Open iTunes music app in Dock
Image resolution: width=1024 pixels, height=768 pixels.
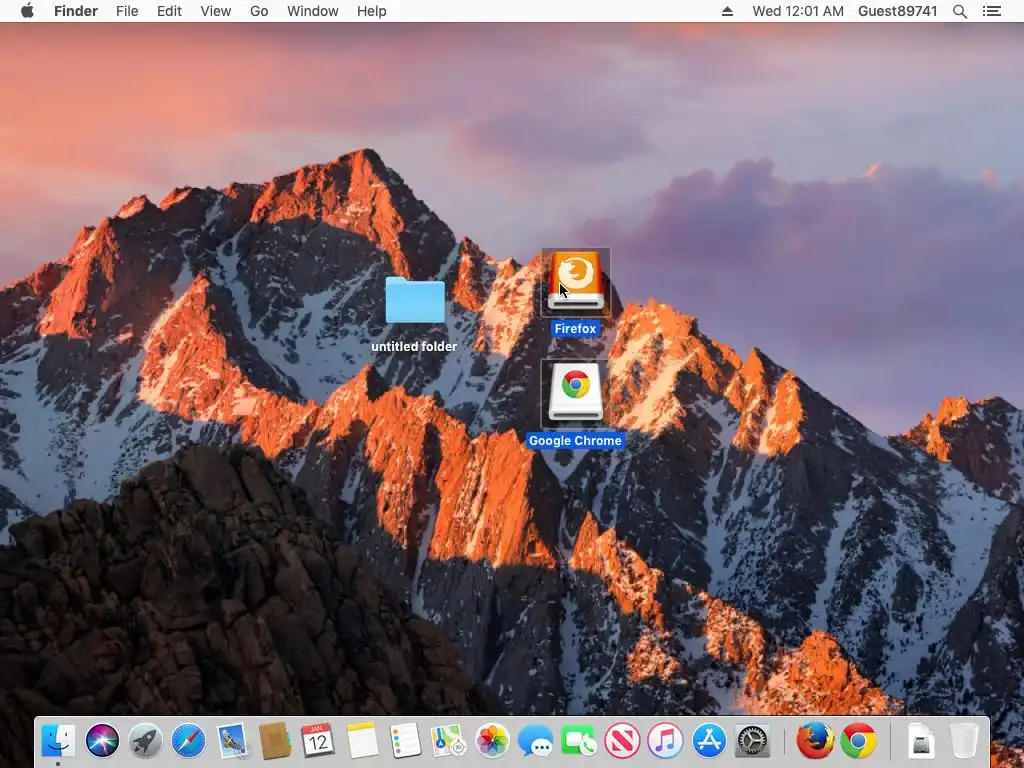pos(665,741)
